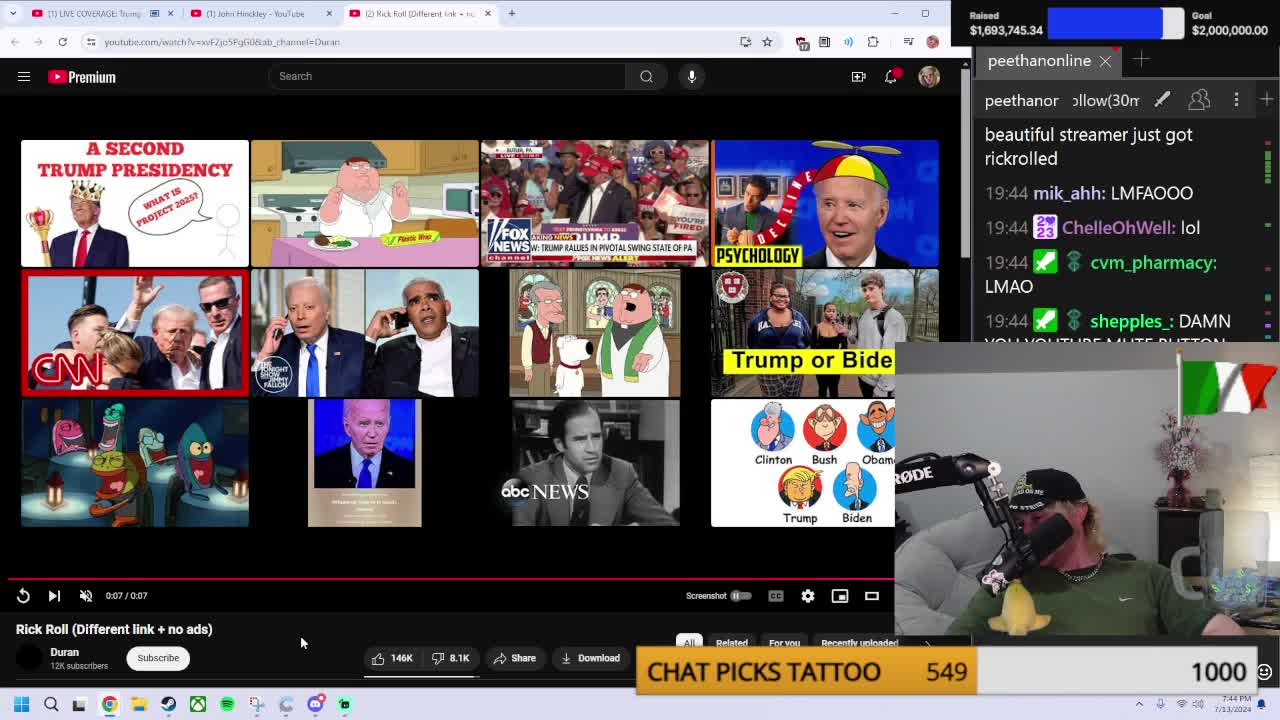The width and height of the screenshot is (1280, 720).
Task: Open the YouTube account avatar menu
Action: tap(929, 77)
